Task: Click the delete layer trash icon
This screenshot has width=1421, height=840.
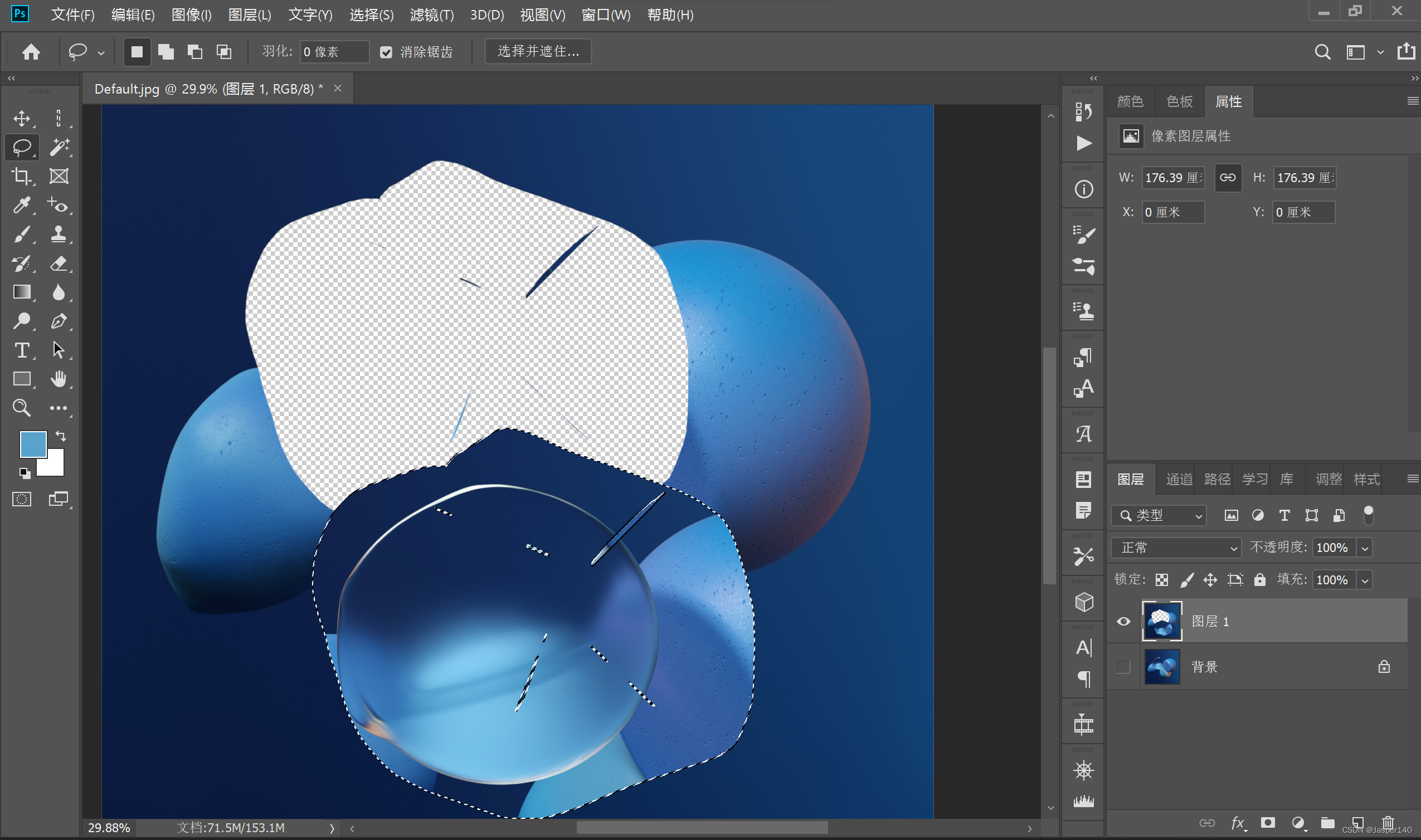Action: [x=1388, y=822]
